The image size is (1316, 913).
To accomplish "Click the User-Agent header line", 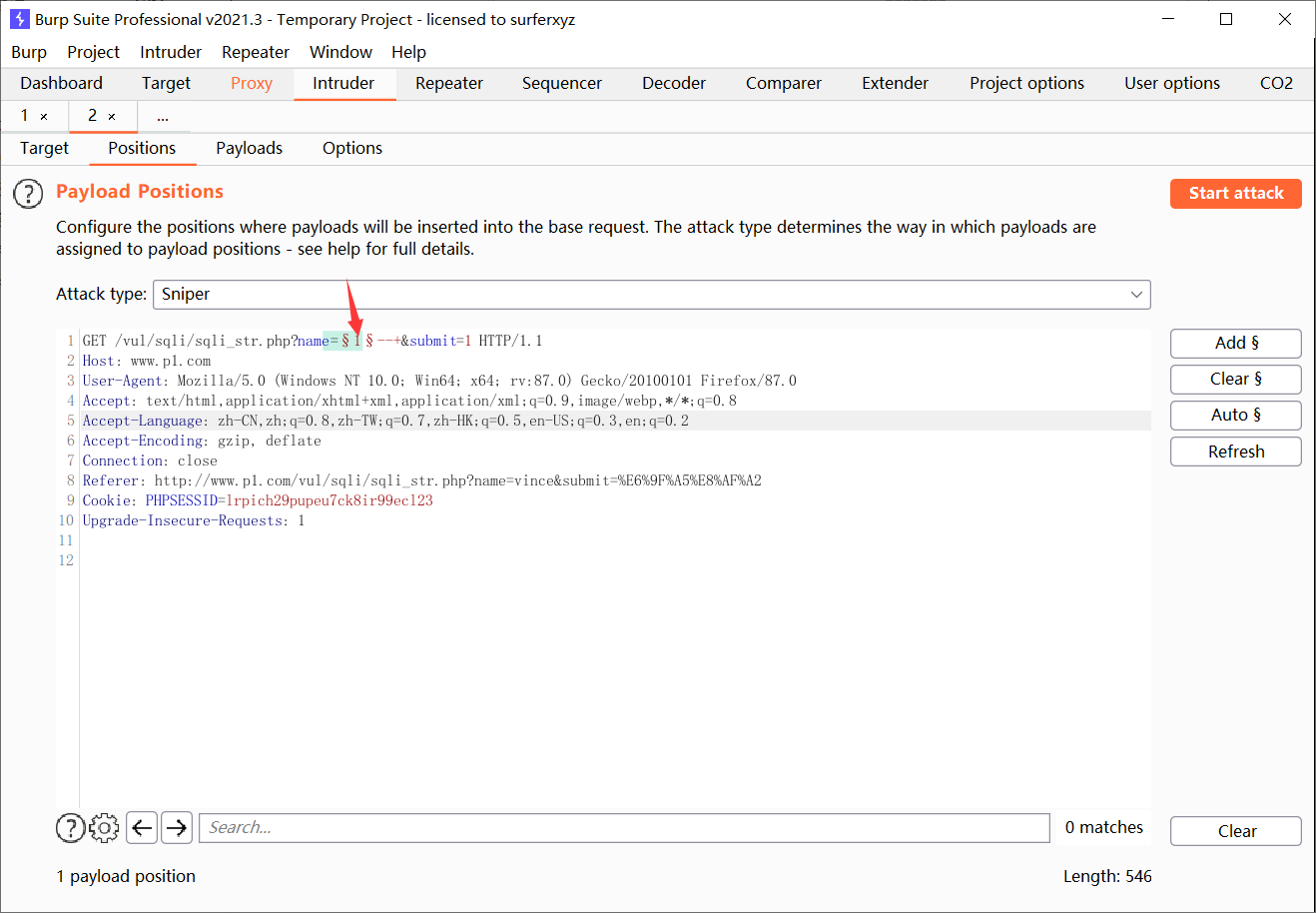I will [439, 381].
